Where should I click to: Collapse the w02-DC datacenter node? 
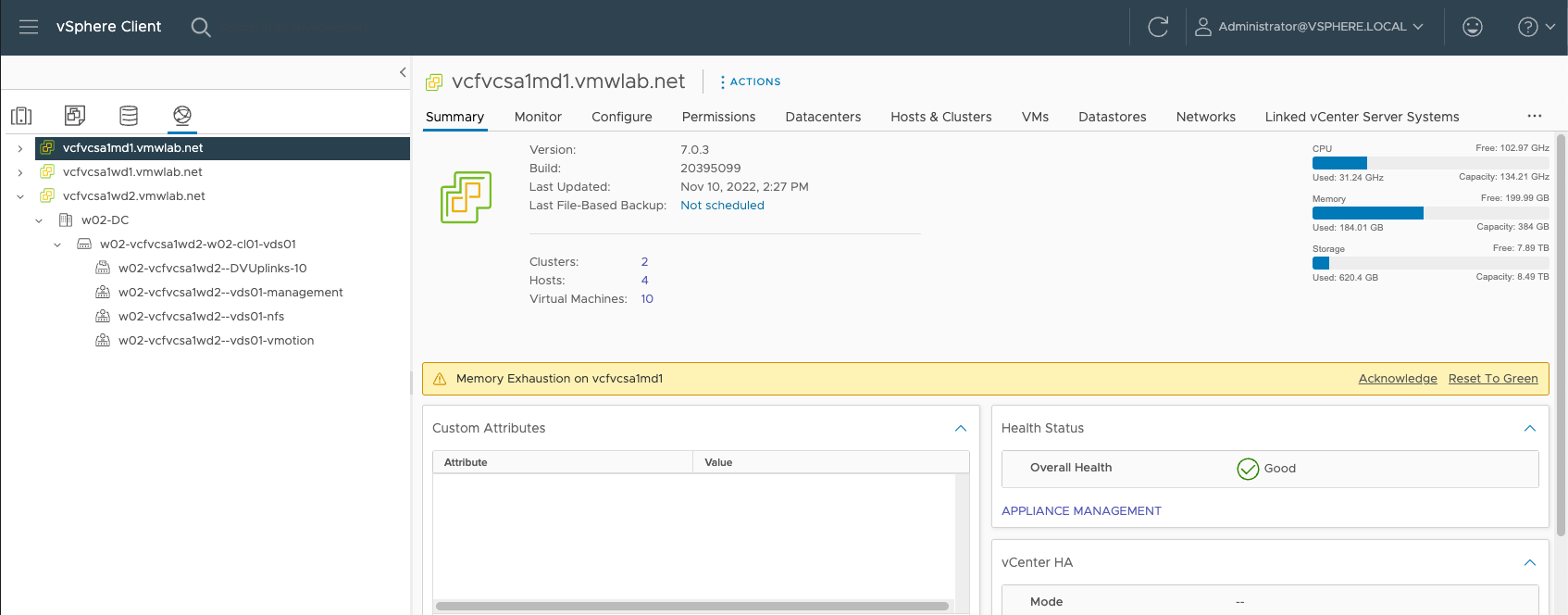[39, 220]
